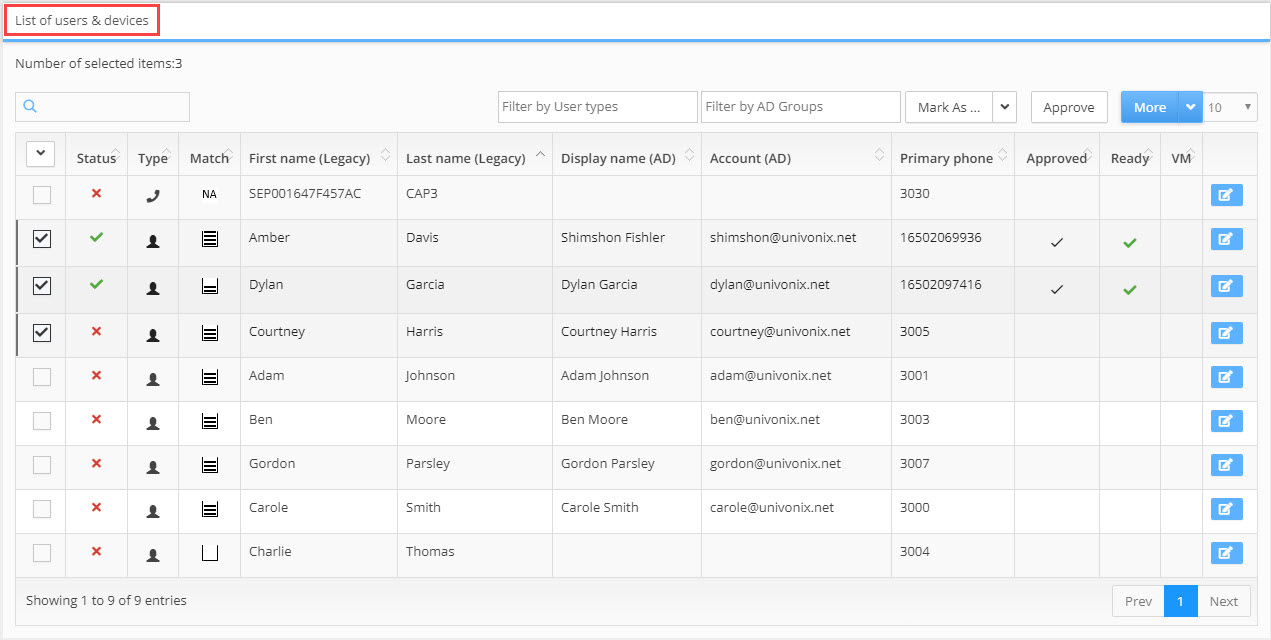Edit Charlie Thomas's record
The width and height of the screenshot is (1271, 640).
coord(1226,553)
